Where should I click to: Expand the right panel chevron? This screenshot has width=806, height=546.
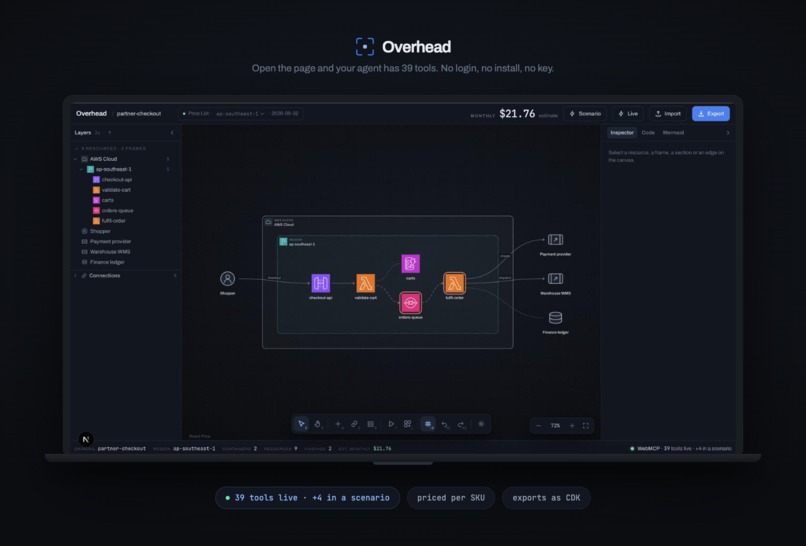[727, 133]
